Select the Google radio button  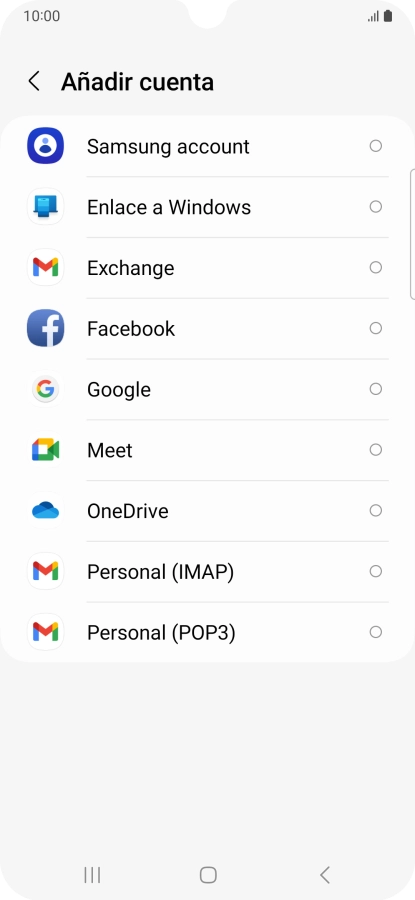(376, 389)
